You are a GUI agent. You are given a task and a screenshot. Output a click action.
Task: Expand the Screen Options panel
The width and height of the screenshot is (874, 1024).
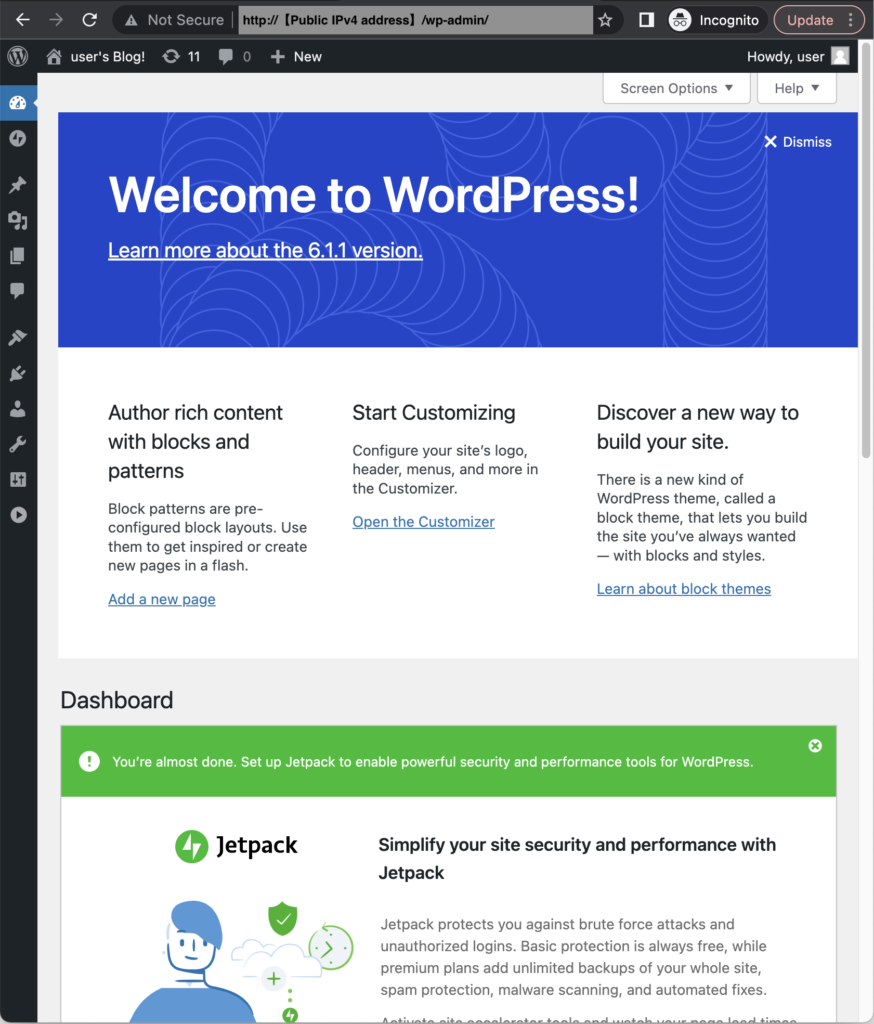(x=676, y=88)
